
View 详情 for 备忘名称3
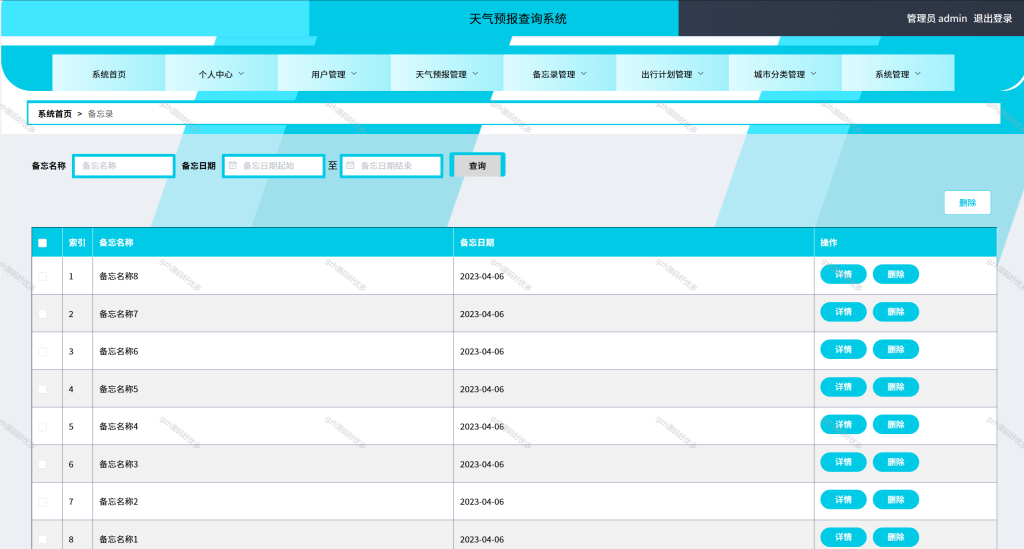(843, 462)
